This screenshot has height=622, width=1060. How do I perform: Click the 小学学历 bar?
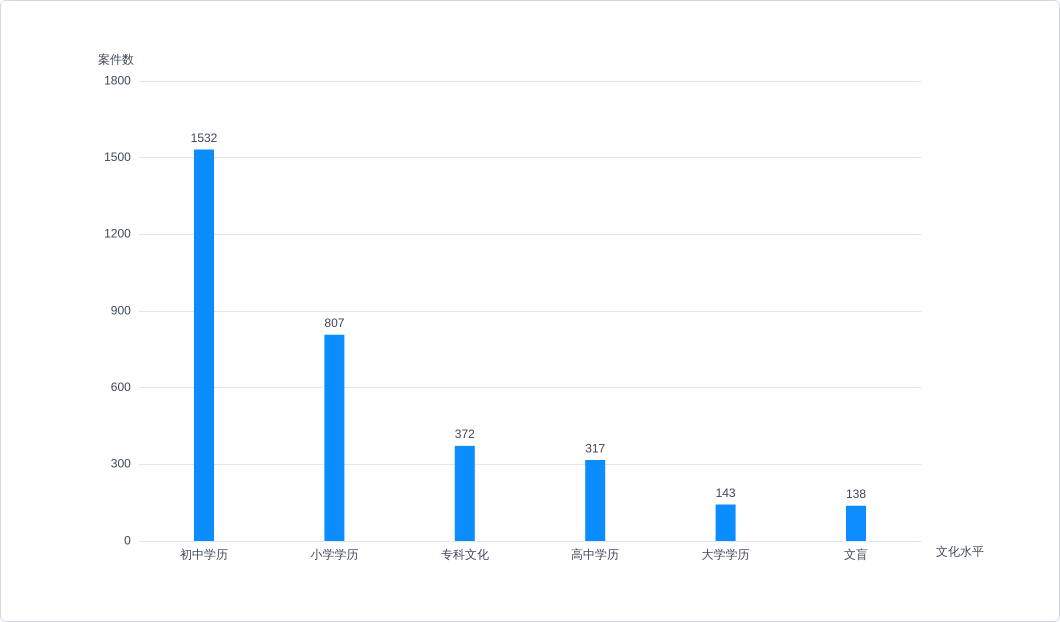point(335,437)
